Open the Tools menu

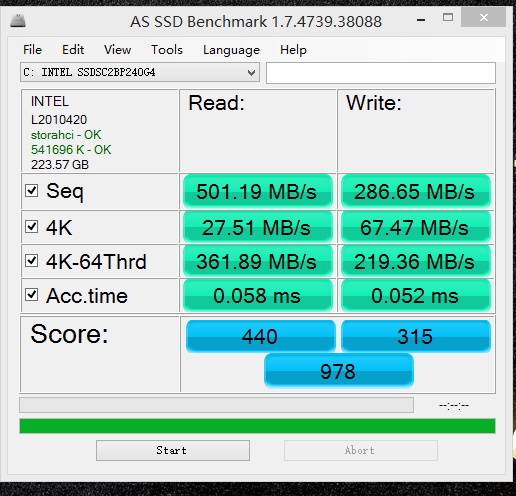tap(167, 50)
